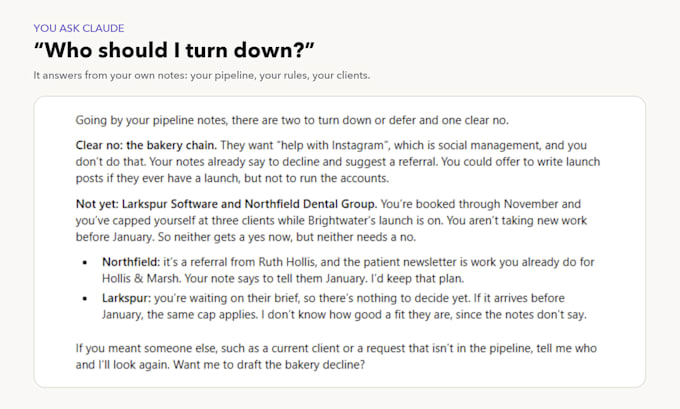The width and height of the screenshot is (680, 409).
Task: Click the "posts if they ever have a launch" line
Action: [x=232, y=178]
